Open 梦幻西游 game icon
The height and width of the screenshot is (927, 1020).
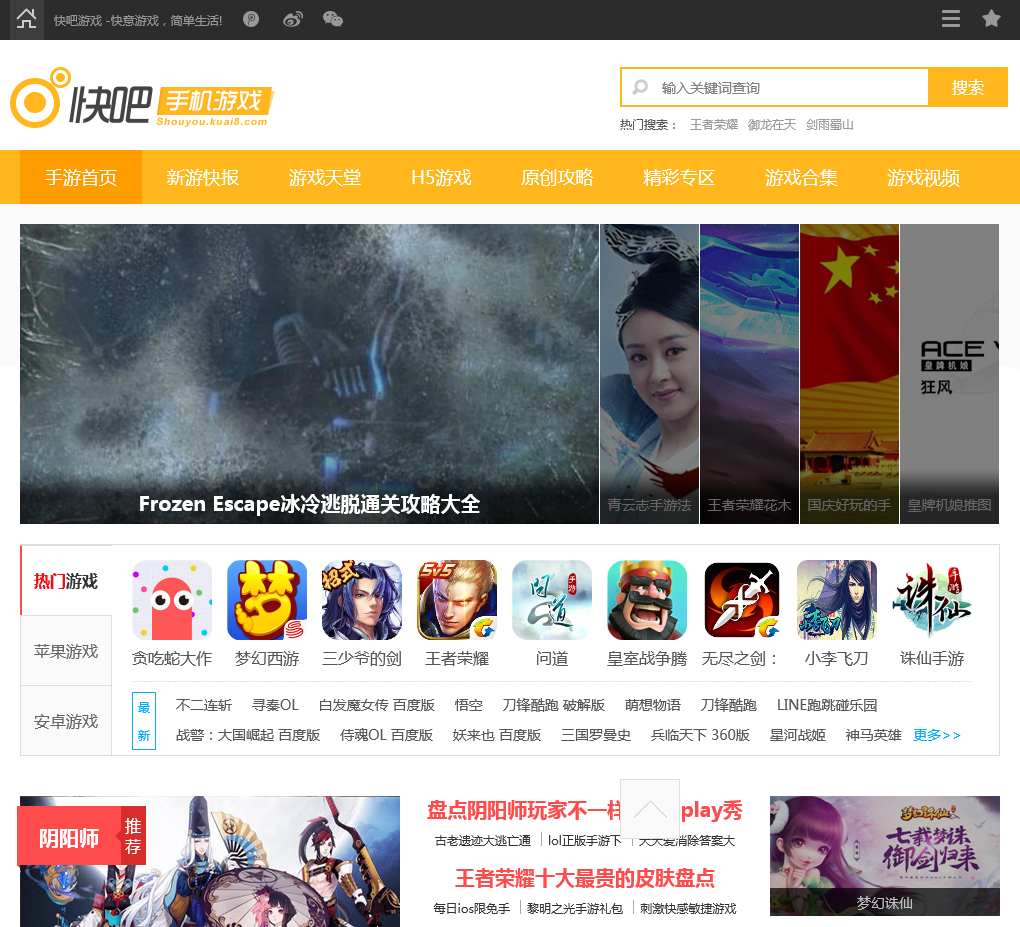pyautogui.click(x=267, y=600)
